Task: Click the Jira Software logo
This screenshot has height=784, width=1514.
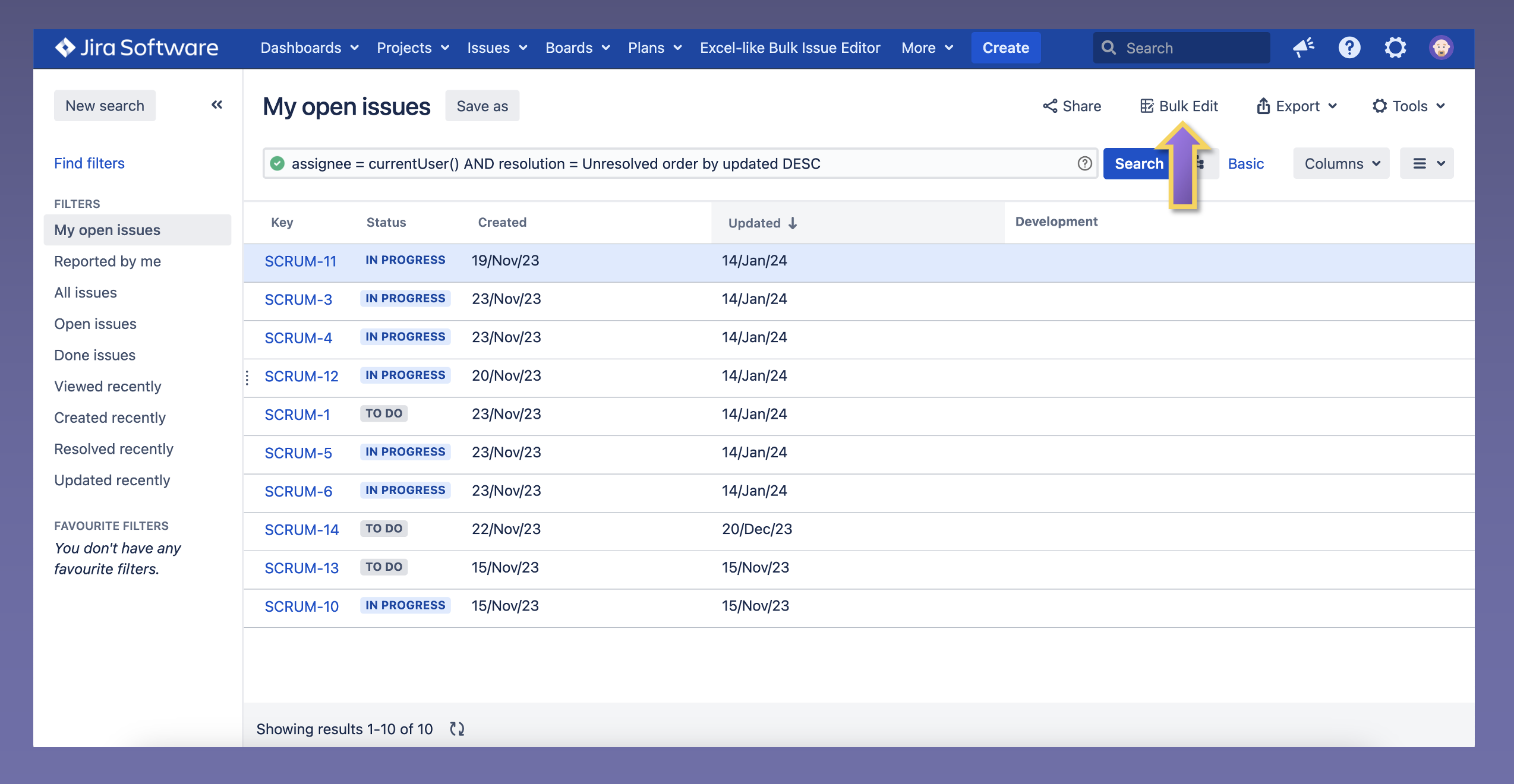Action: click(x=137, y=48)
